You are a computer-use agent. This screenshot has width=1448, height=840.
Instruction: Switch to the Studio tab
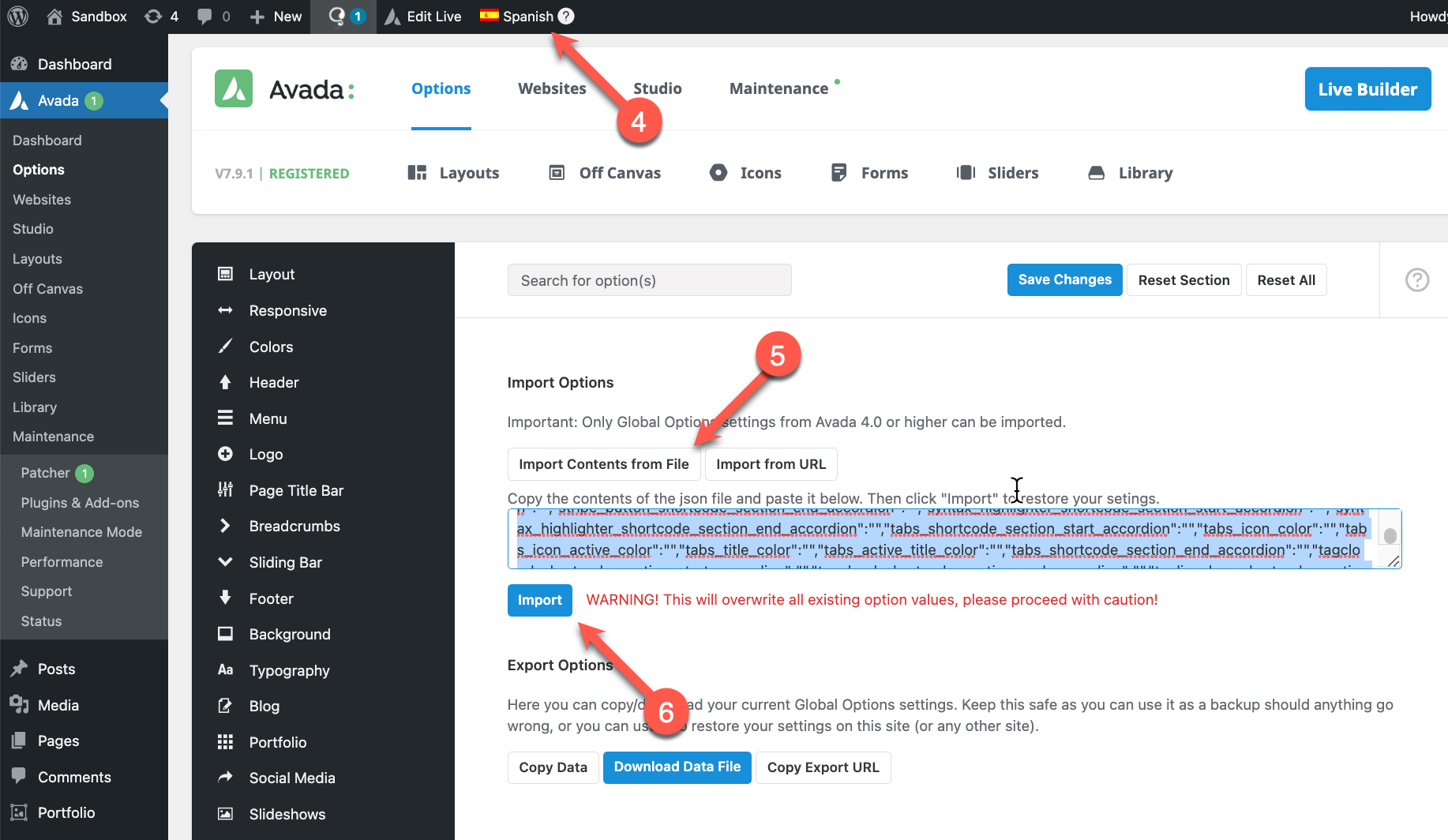657,88
